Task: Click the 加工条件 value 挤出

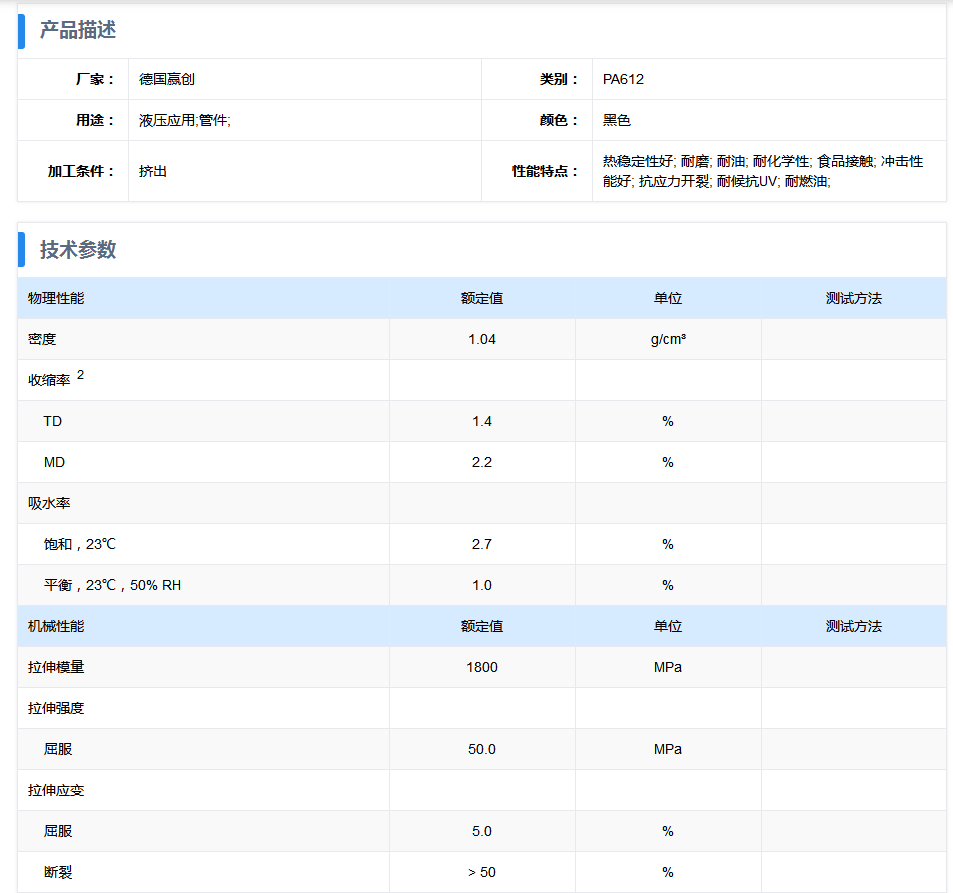Action: [153, 171]
